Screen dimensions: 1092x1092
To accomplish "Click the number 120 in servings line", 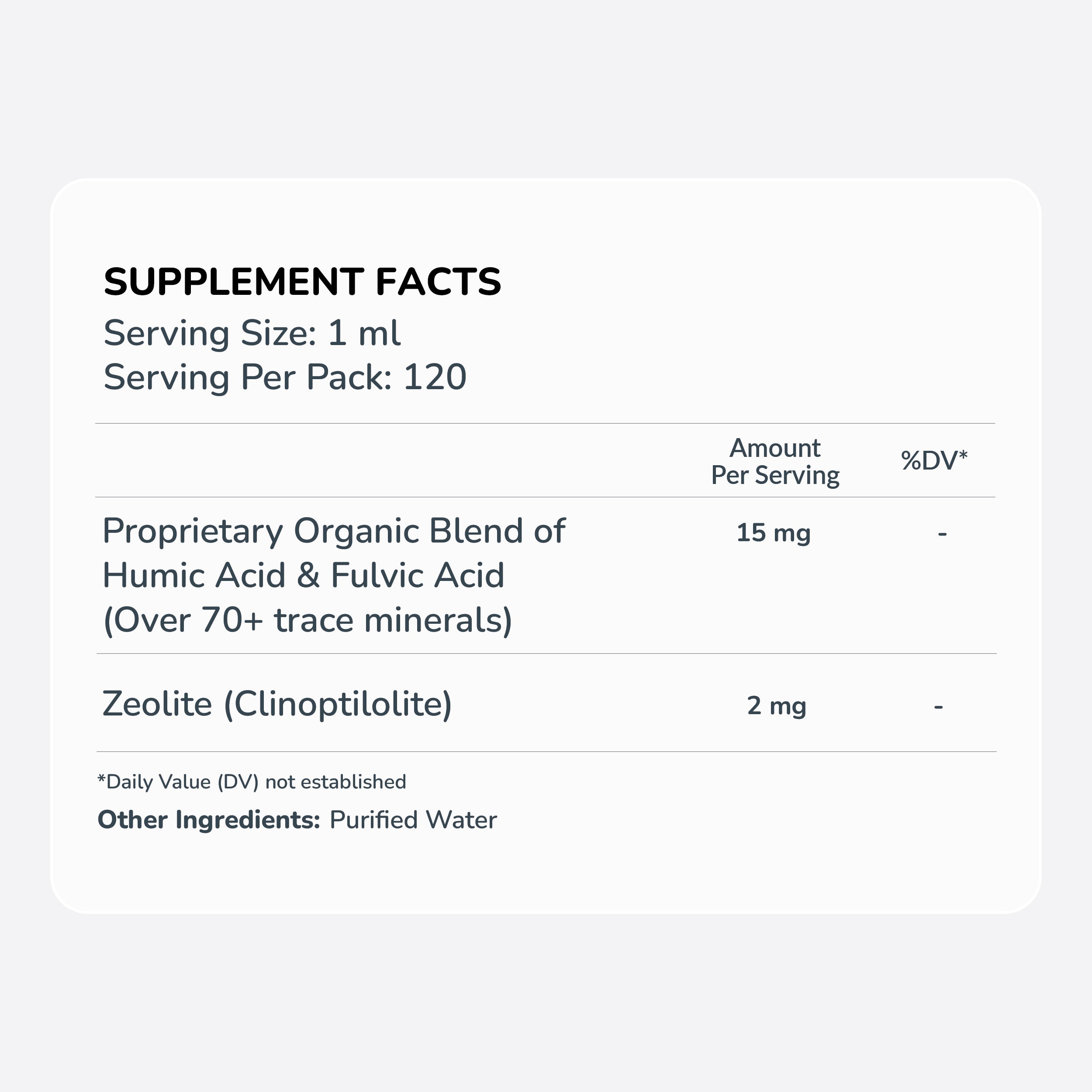I will tap(435, 377).
